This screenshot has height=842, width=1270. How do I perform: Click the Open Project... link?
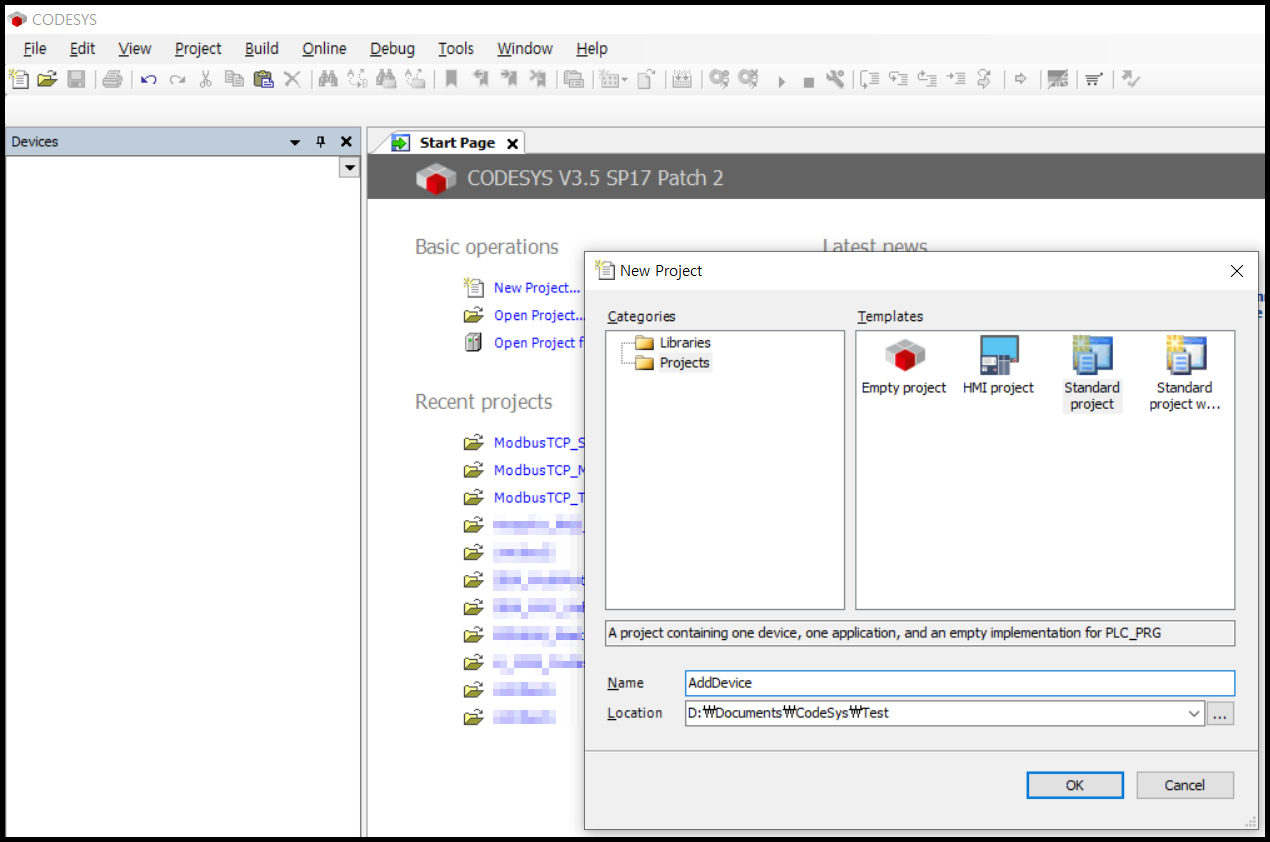539,315
